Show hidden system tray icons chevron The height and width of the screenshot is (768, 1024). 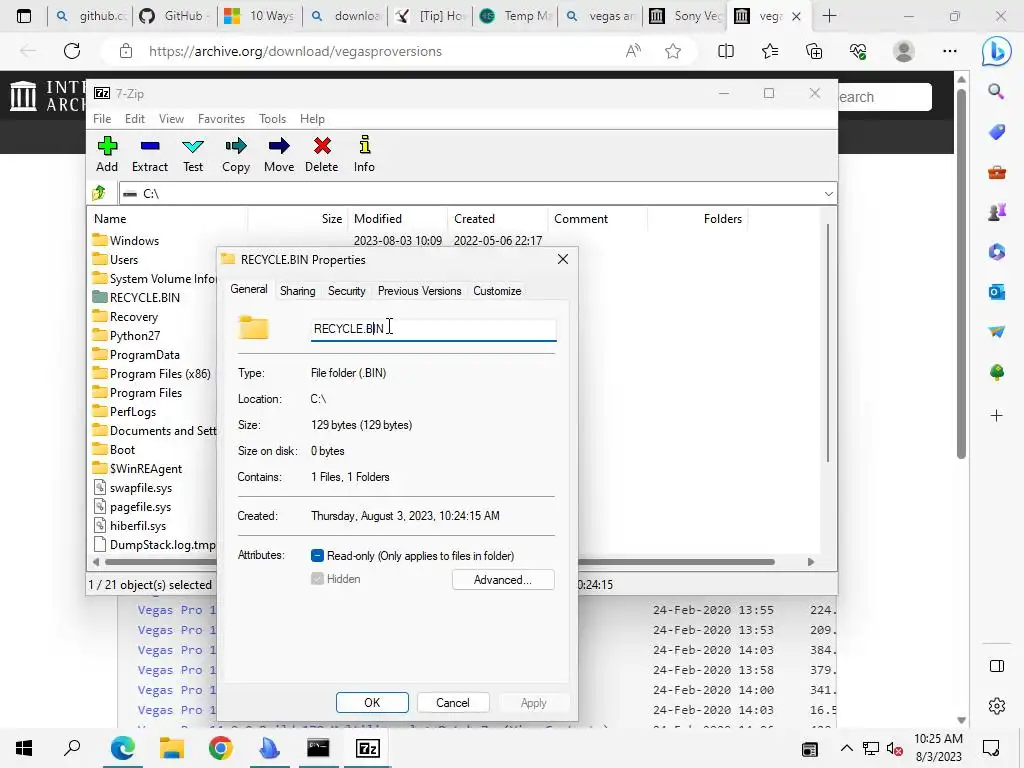point(846,748)
